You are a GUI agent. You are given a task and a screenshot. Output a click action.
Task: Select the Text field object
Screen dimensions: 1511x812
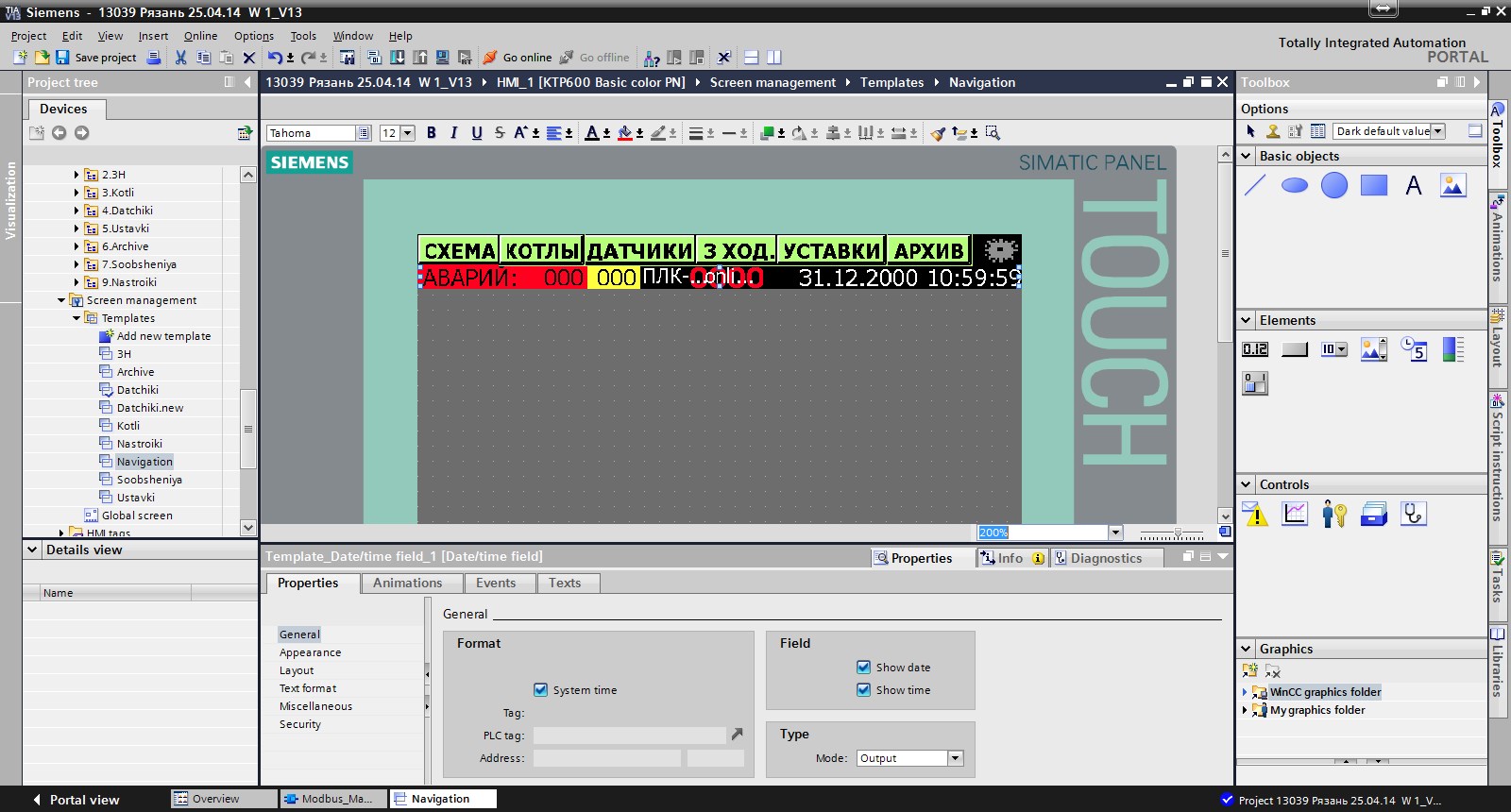tap(1414, 185)
